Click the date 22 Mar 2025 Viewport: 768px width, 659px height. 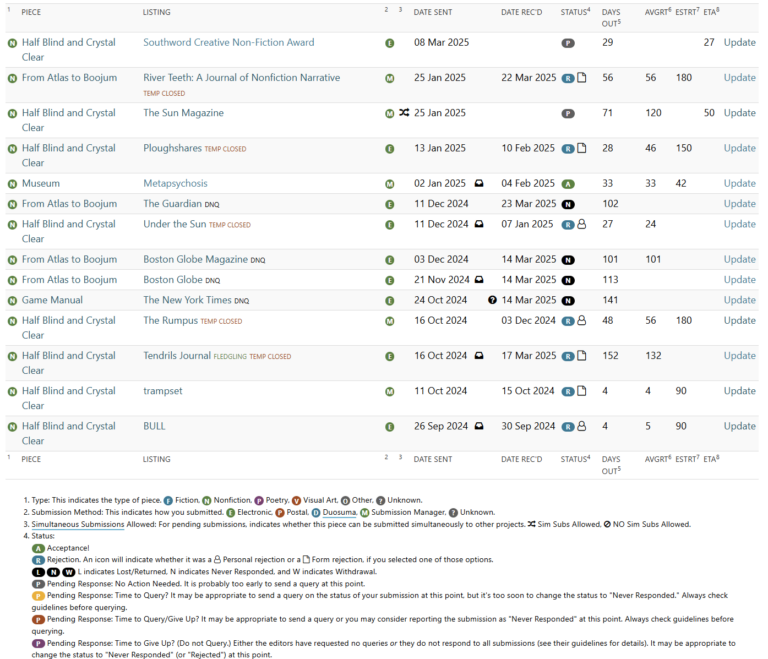click(528, 78)
